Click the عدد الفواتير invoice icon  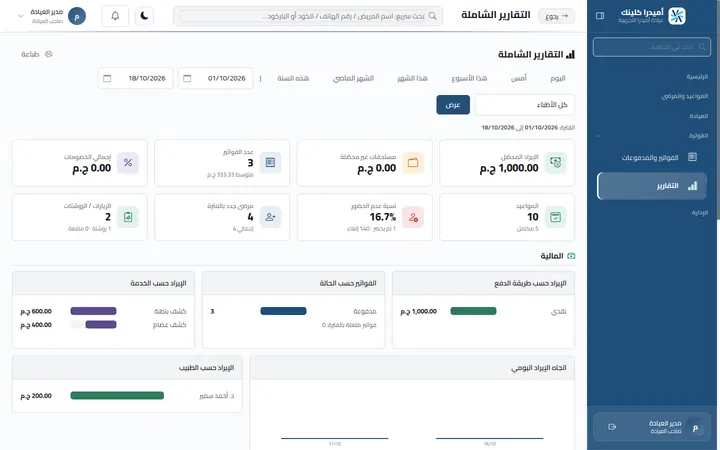coord(270,163)
